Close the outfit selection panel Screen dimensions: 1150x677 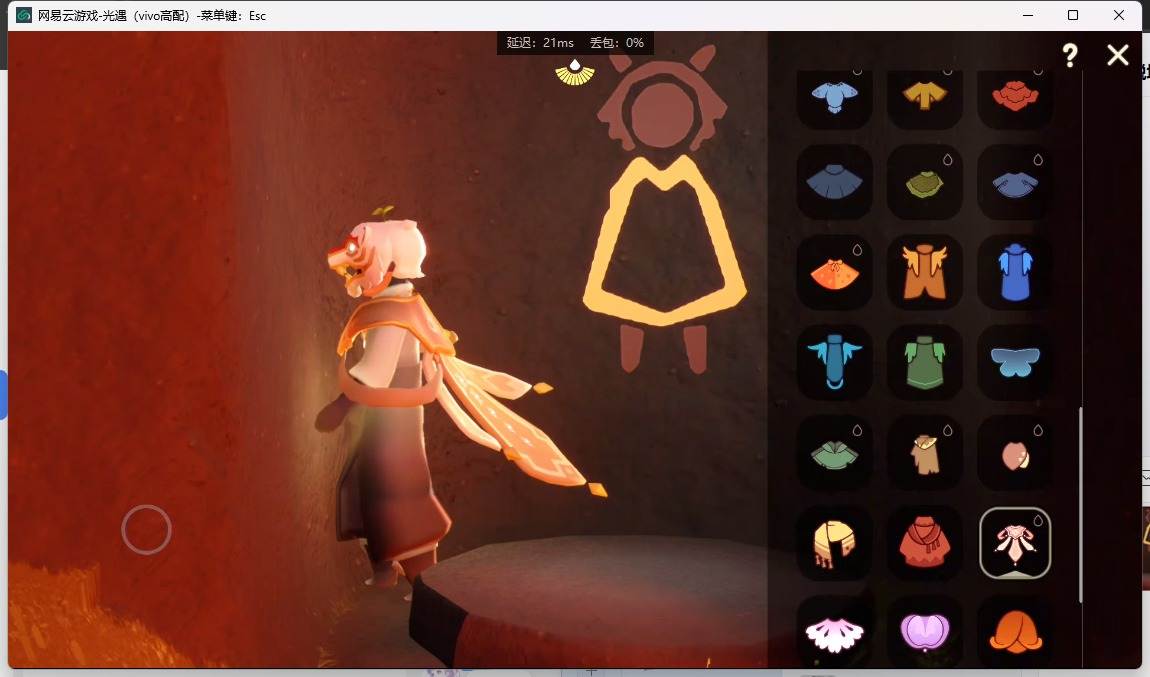point(1118,55)
